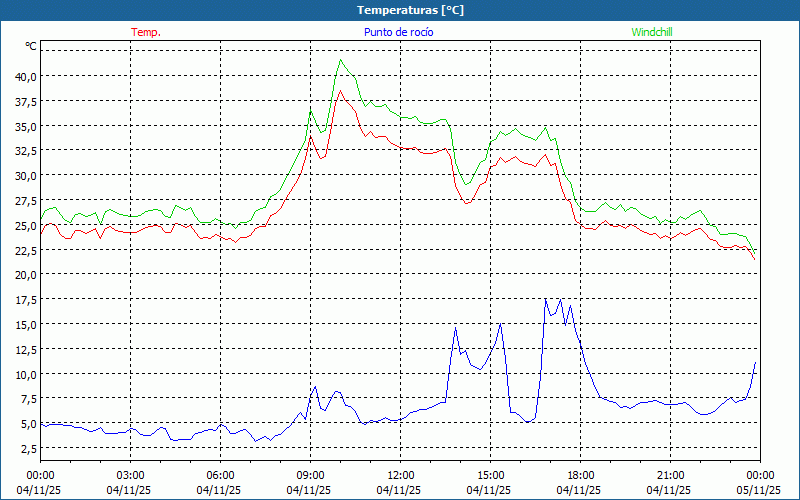Select the 21:00 time axis label

click(x=670, y=475)
